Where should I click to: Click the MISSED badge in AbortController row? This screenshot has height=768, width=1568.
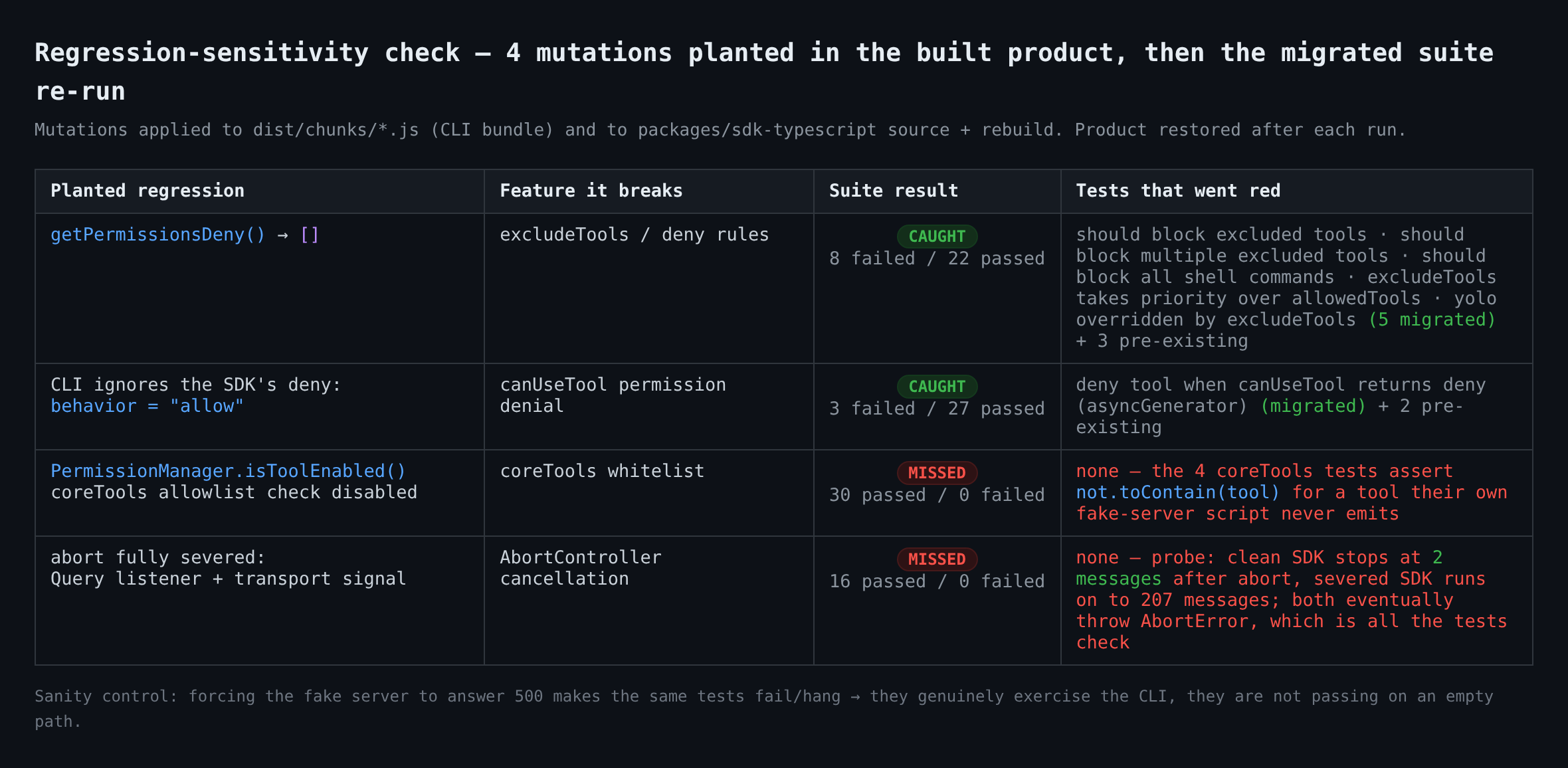[x=937, y=559]
